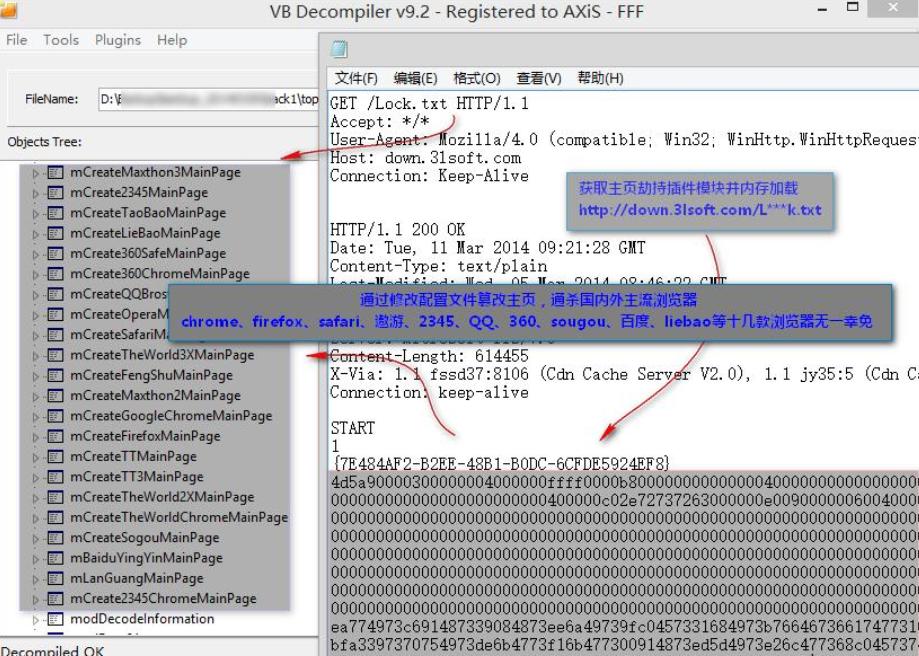This screenshot has width=919, height=656.
Task: Click the module icon of mCreate360SafeMainPage
Action: (x=55, y=253)
